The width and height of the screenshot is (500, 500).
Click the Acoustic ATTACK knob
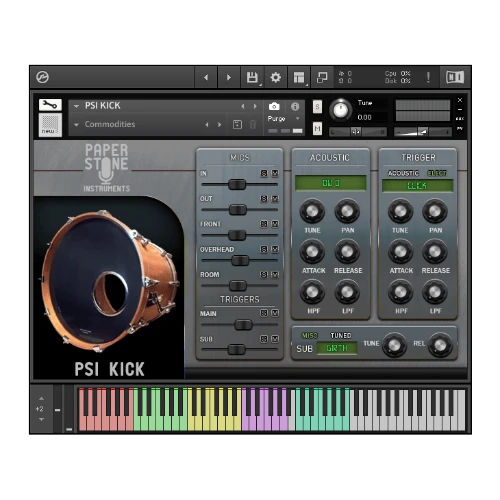click(x=312, y=252)
